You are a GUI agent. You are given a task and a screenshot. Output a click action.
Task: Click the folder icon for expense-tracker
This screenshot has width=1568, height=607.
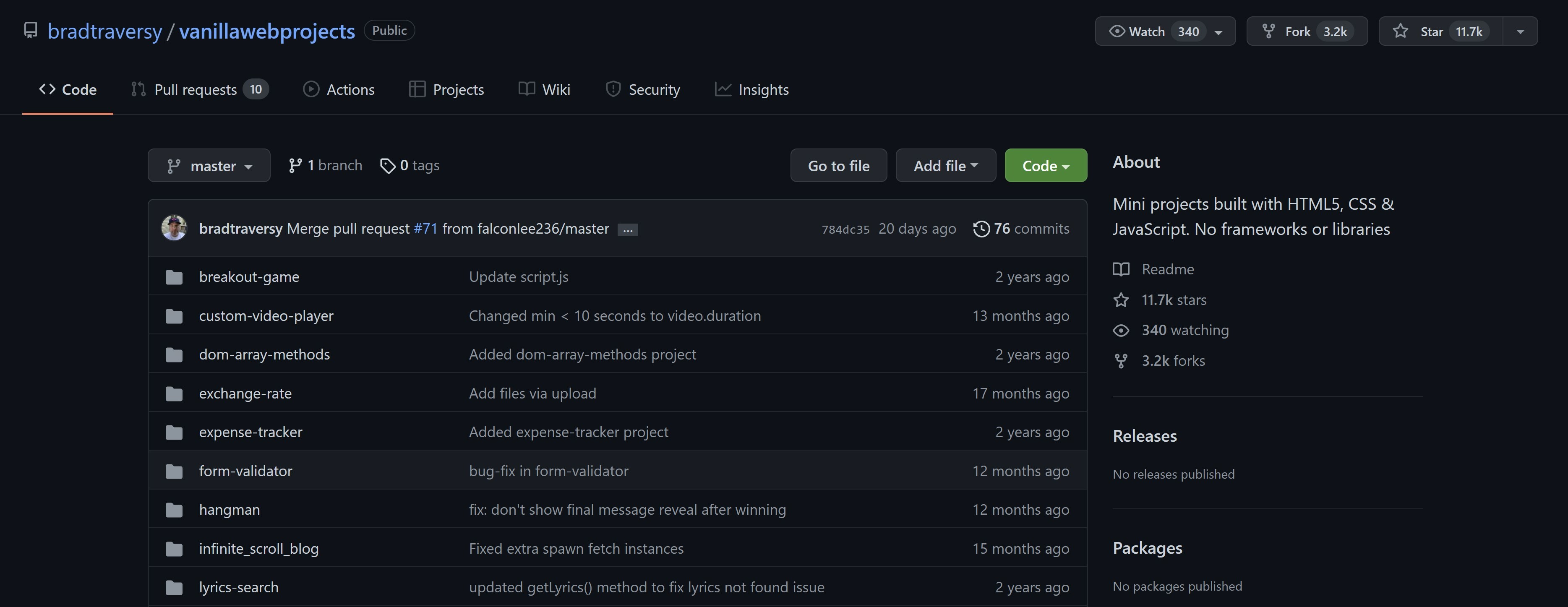[174, 433]
